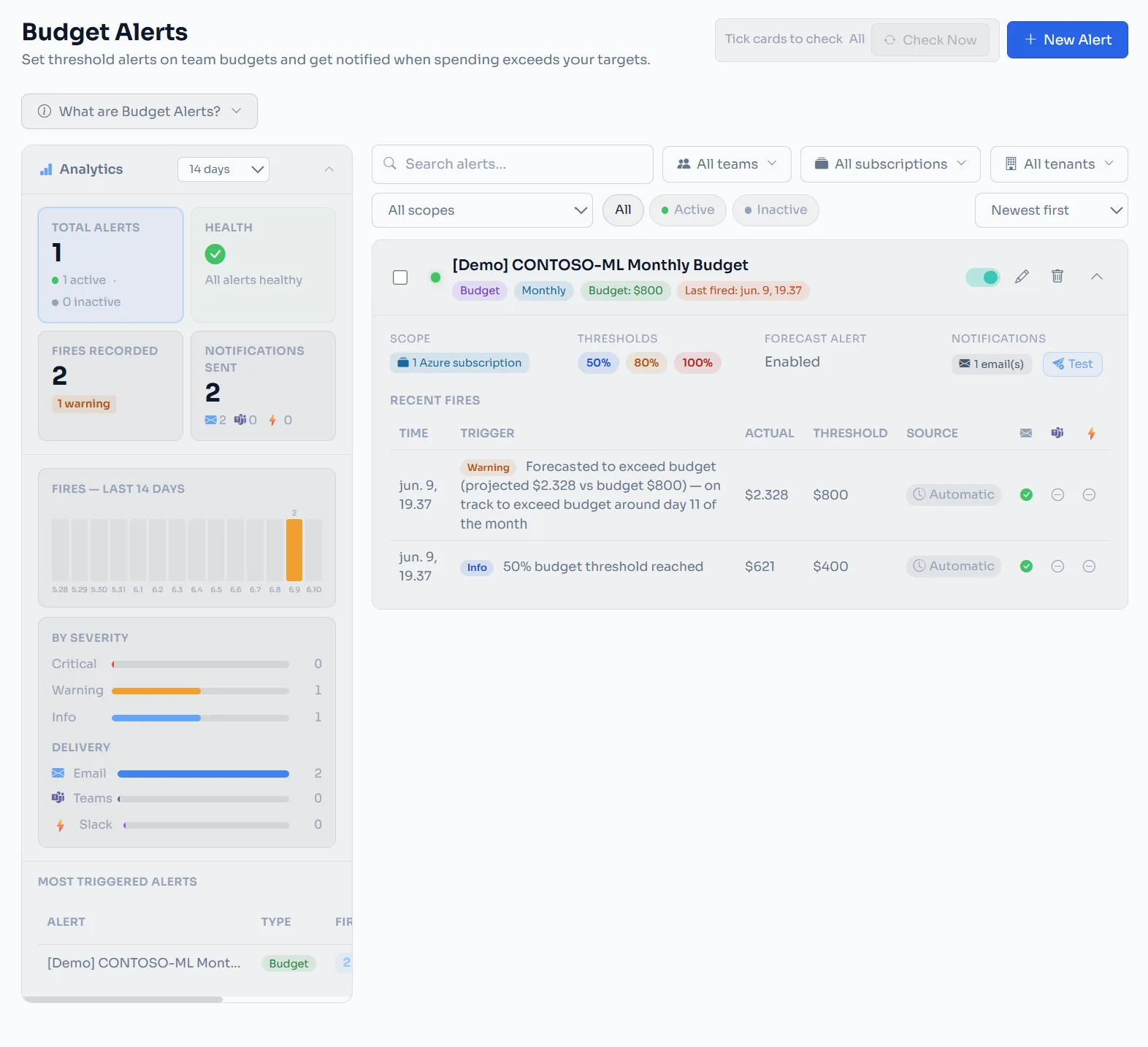The height and width of the screenshot is (1047, 1148).
Task: Click the Slack lightning column header icon
Action: 1091,433
